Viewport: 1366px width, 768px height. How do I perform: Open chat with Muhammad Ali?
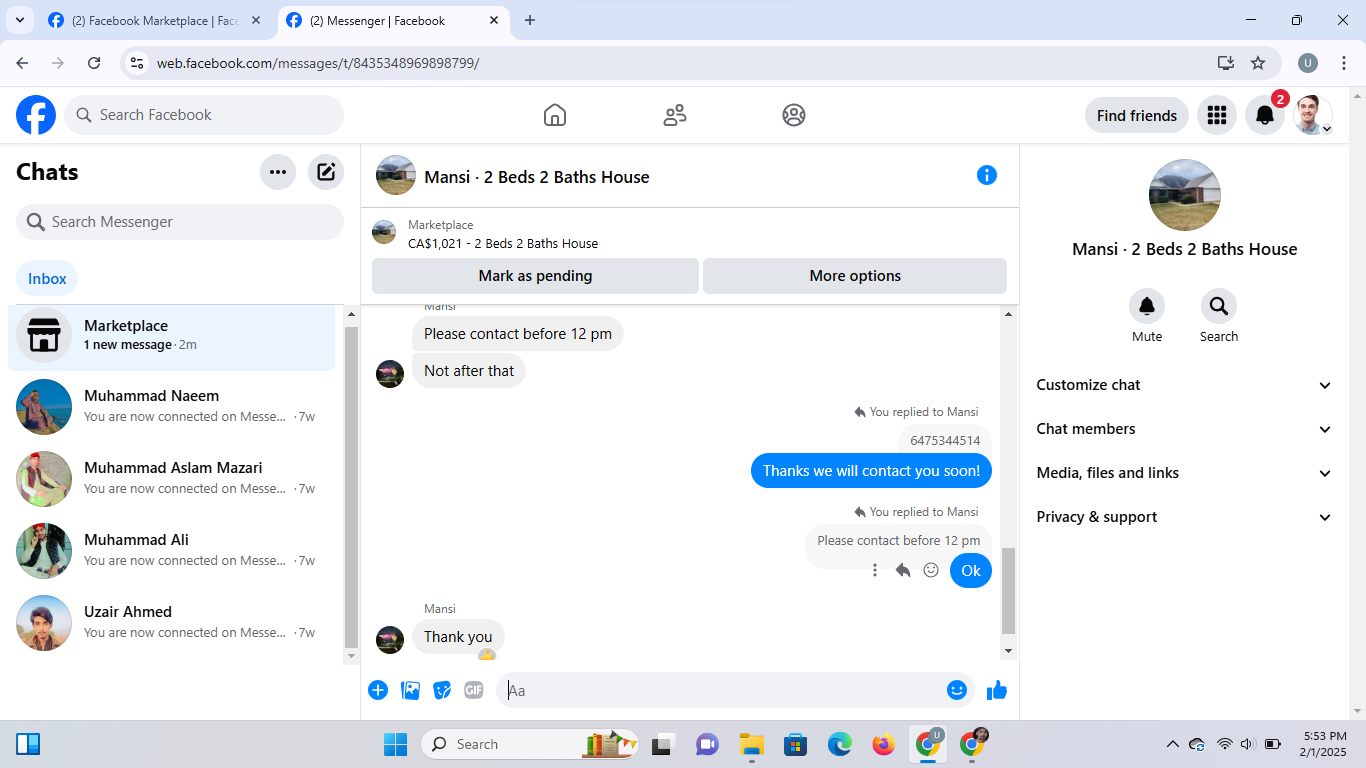(x=172, y=551)
